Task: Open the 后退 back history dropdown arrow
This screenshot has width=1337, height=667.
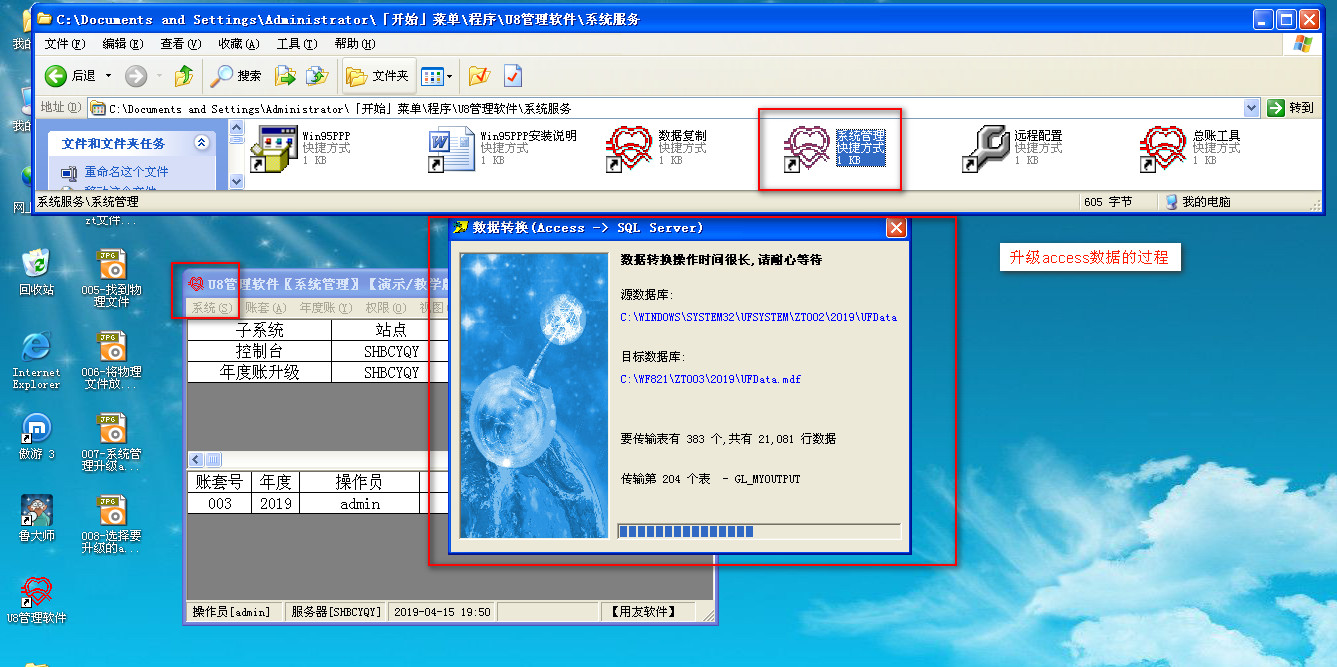Action: click(x=109, y=76)
